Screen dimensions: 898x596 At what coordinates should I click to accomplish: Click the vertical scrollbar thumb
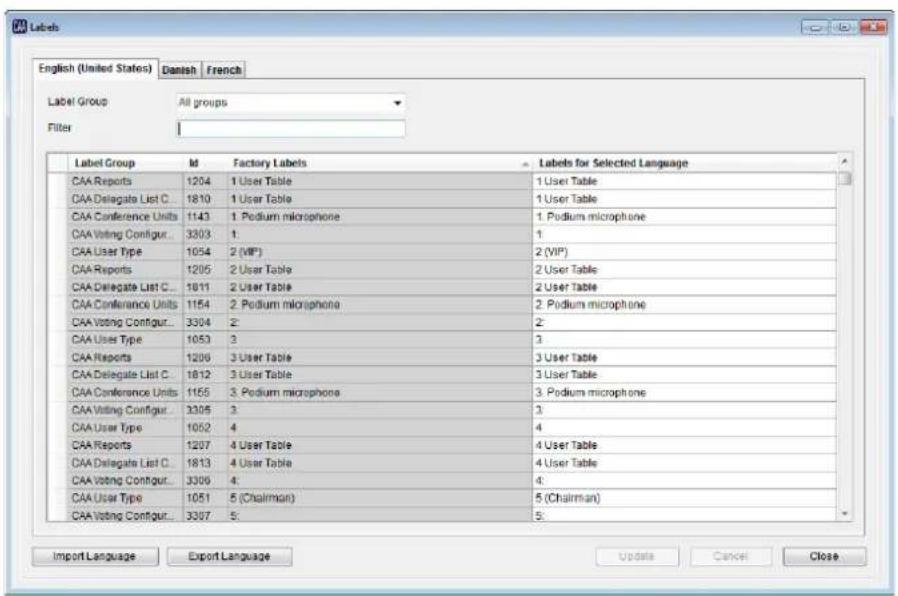pyautogui.click(x=844, y=179)
